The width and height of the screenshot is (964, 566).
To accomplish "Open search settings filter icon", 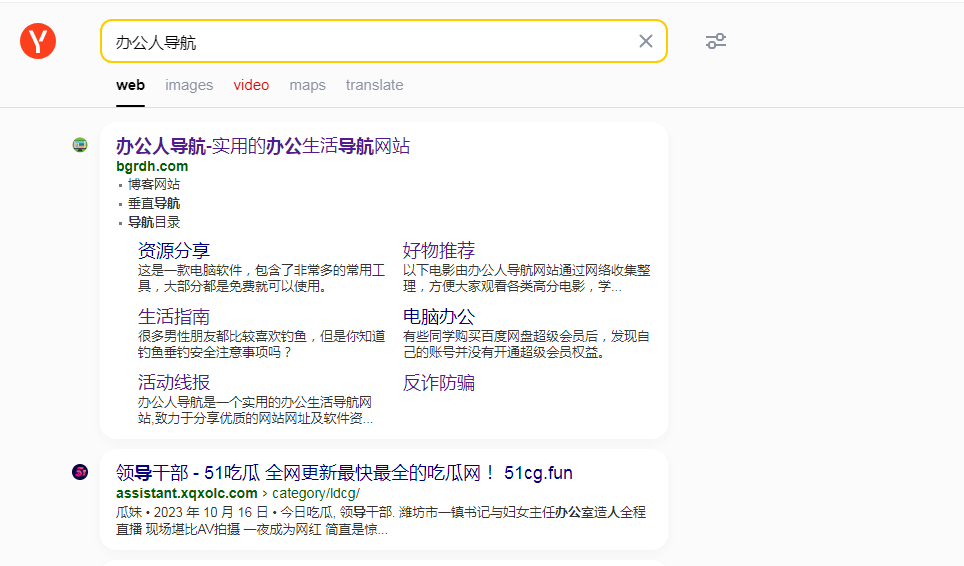I will (x=715, y=41).
